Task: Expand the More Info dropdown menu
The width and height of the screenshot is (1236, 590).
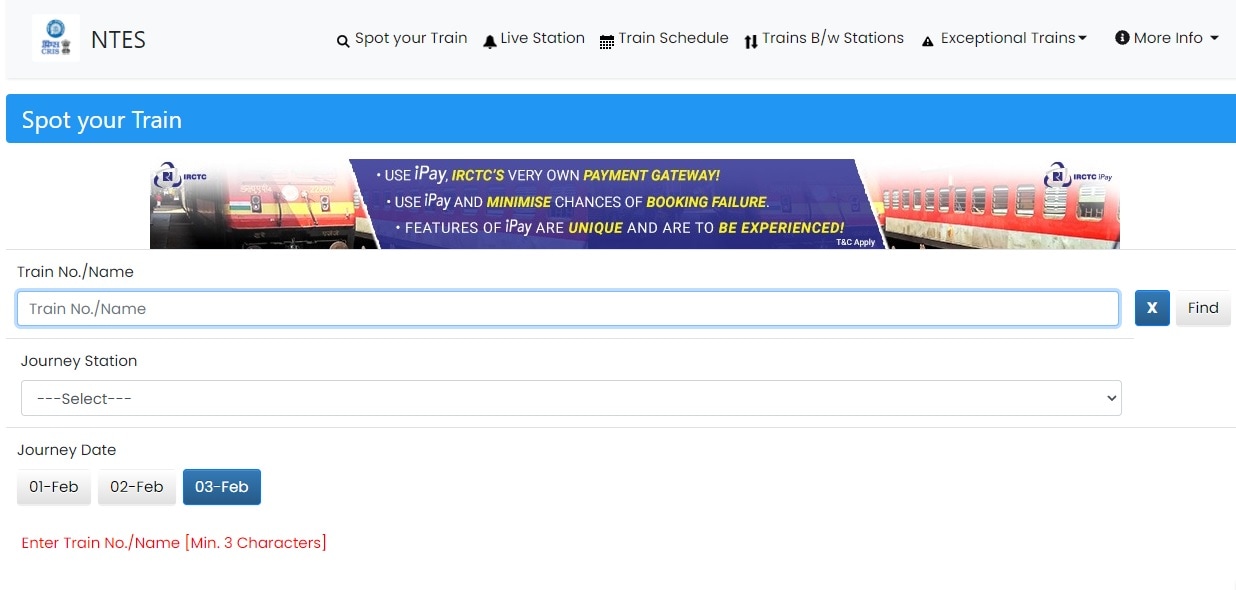Action: pyautogui.click(x=1167, y=38)
